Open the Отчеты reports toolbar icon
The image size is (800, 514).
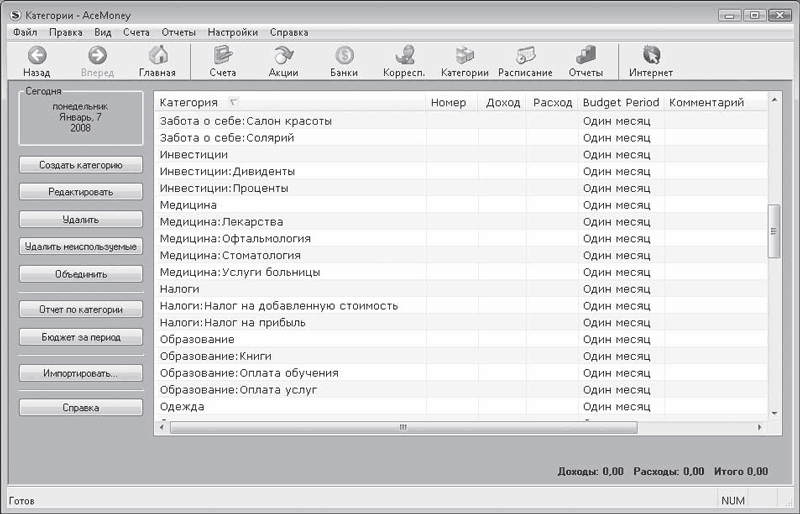click(586, 55)
